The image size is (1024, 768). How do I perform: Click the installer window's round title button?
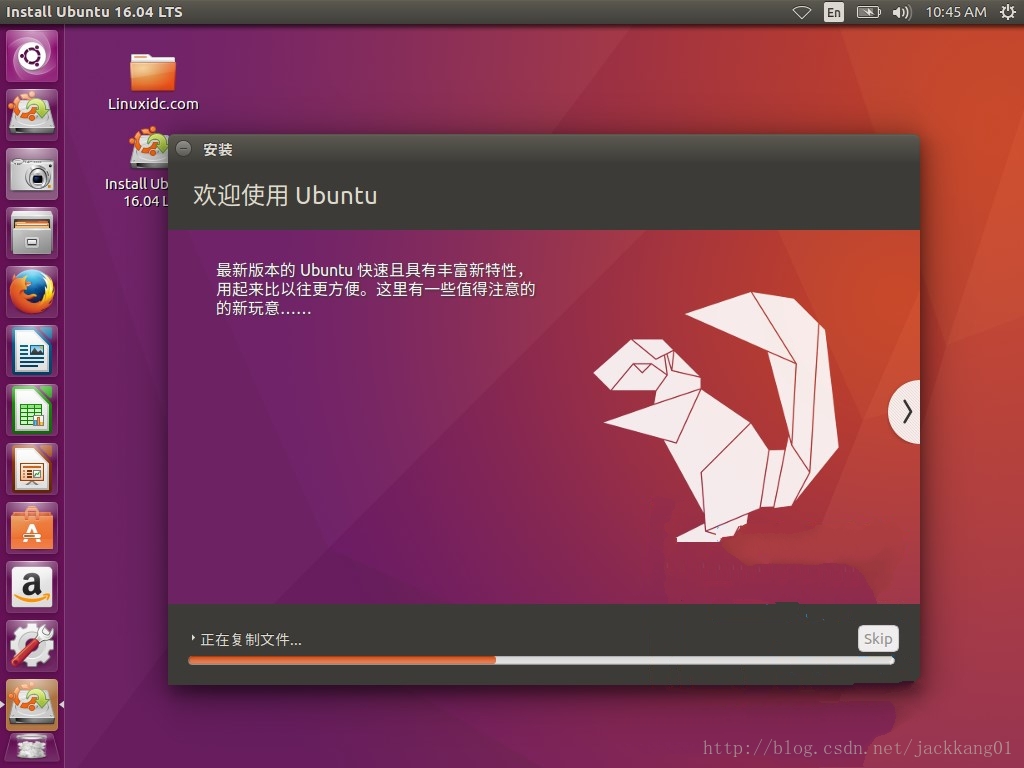pyautogui.click(x=184, y=149)
